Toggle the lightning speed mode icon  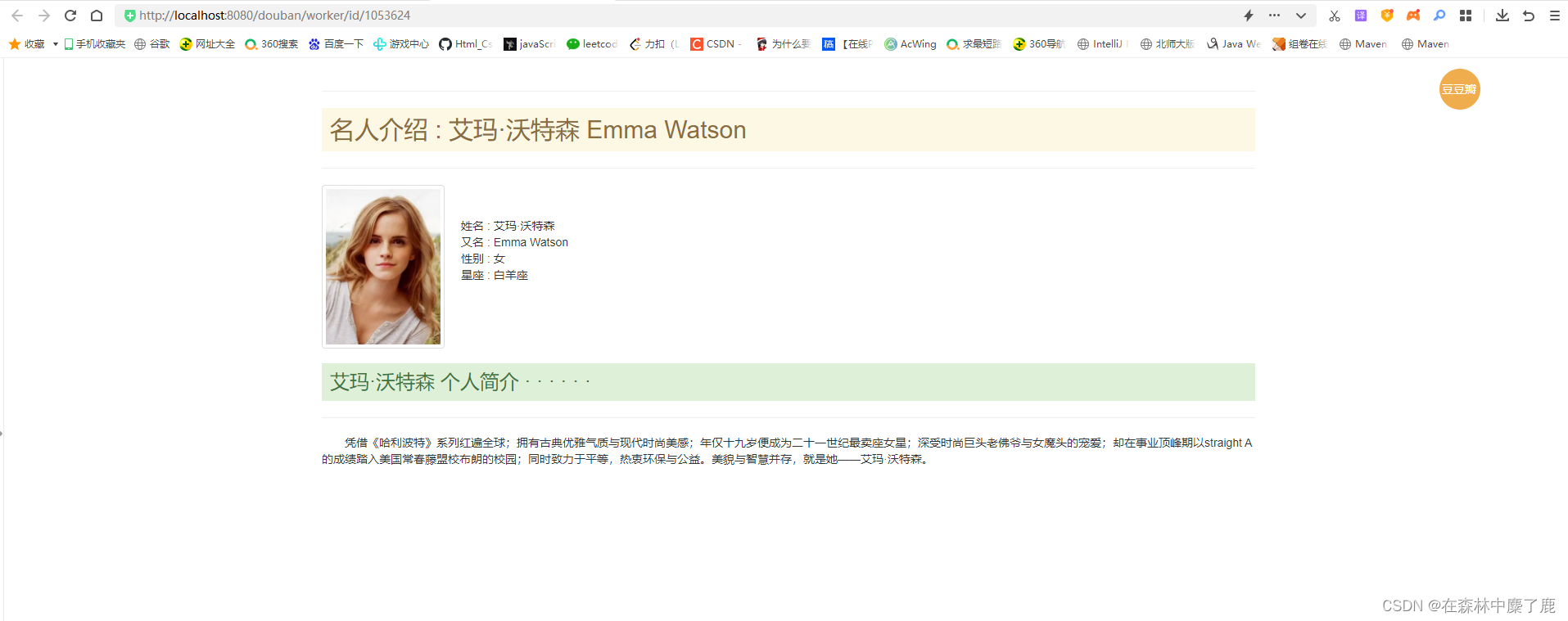coord(1249,16)
